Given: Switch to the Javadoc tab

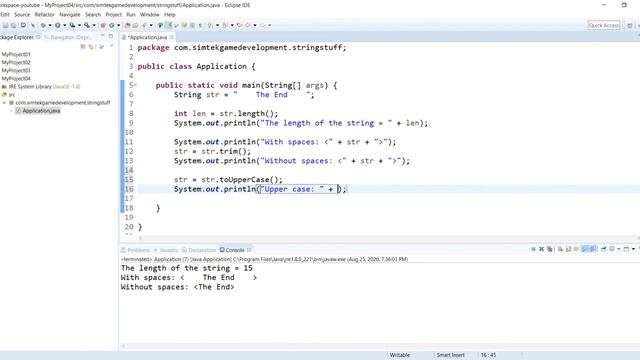Looking at the screenshot, I should (166, 250).
